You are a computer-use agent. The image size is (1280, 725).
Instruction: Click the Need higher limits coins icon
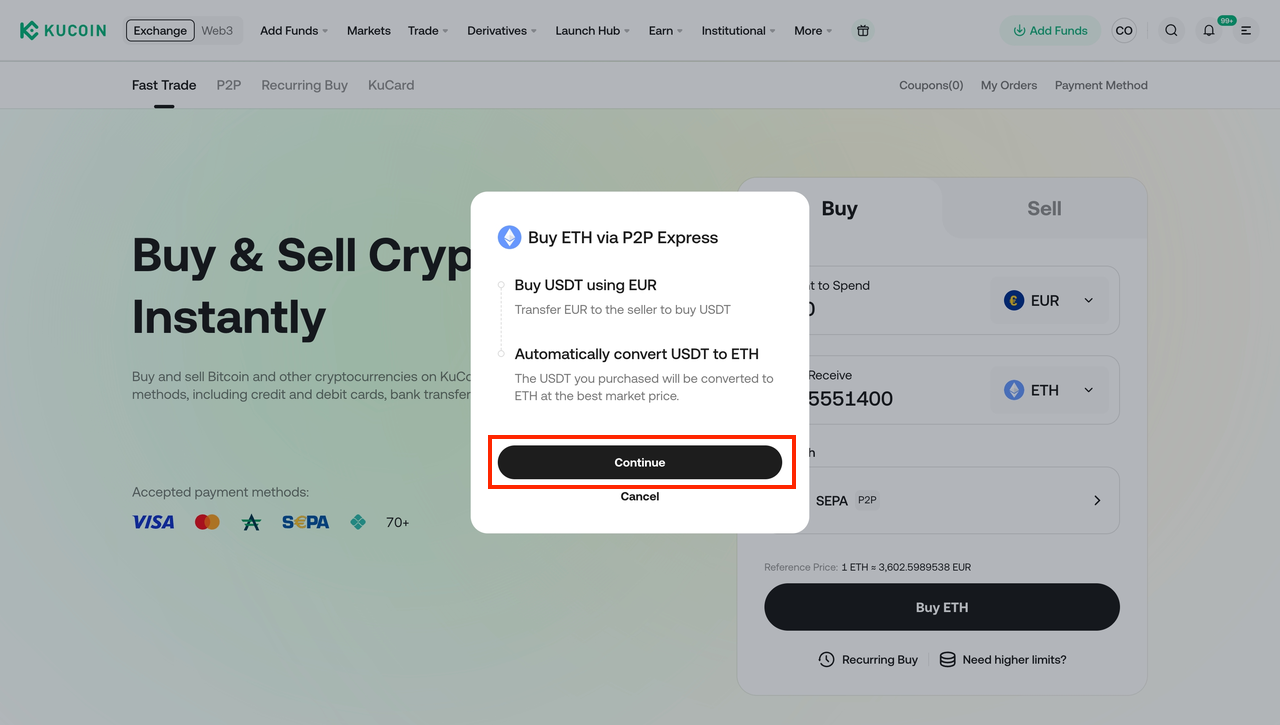(947, 660)
